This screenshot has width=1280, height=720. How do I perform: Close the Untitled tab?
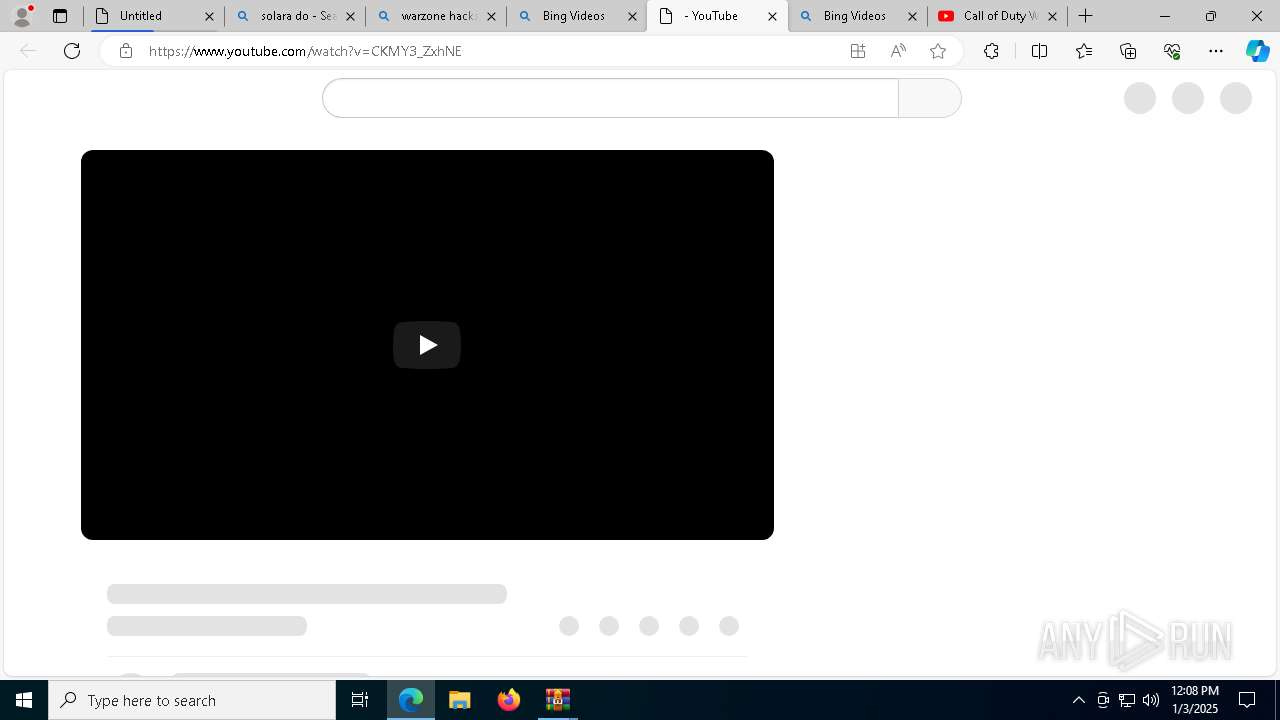209,16
